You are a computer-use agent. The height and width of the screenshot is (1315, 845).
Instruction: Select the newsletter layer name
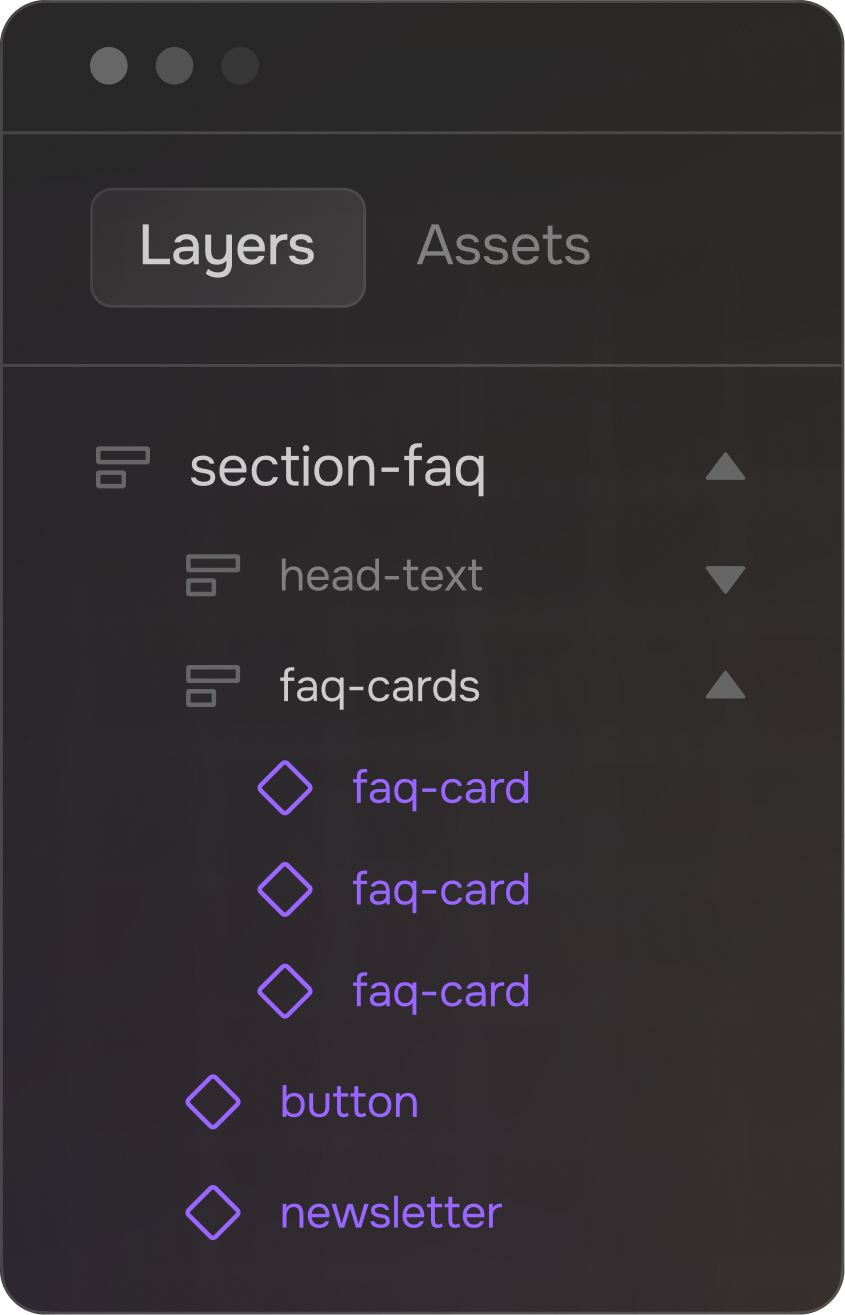(x=391, y=1213)
